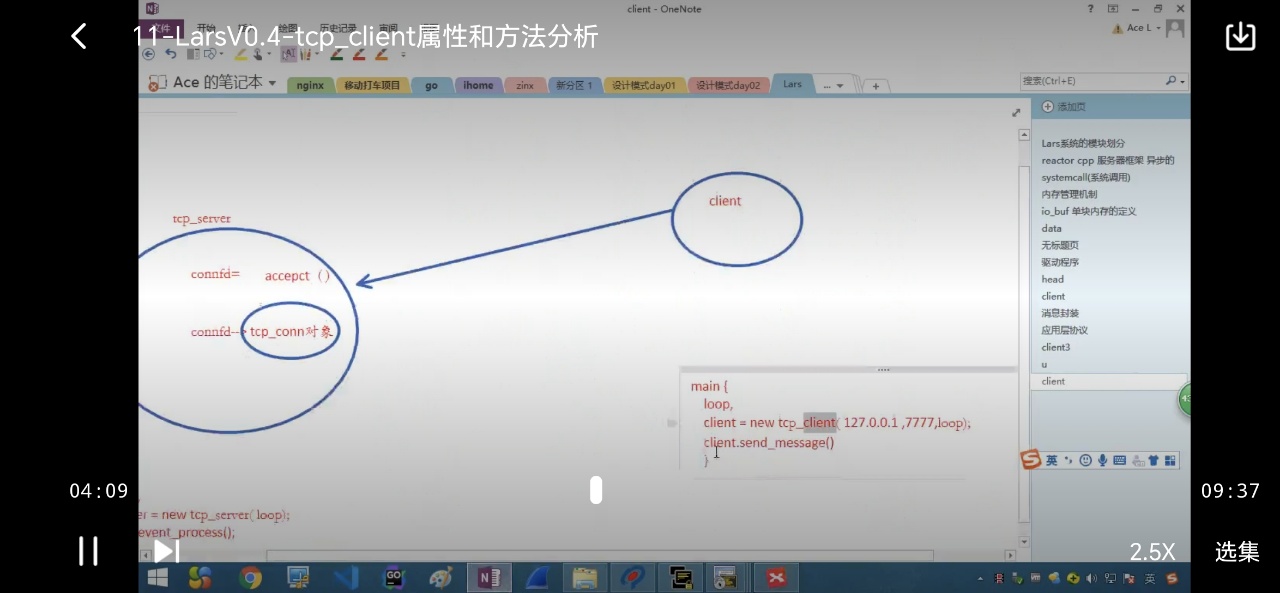Screen dimensions: 1280x593
Task: Expand the page to full view
Action: point(1017,113)
